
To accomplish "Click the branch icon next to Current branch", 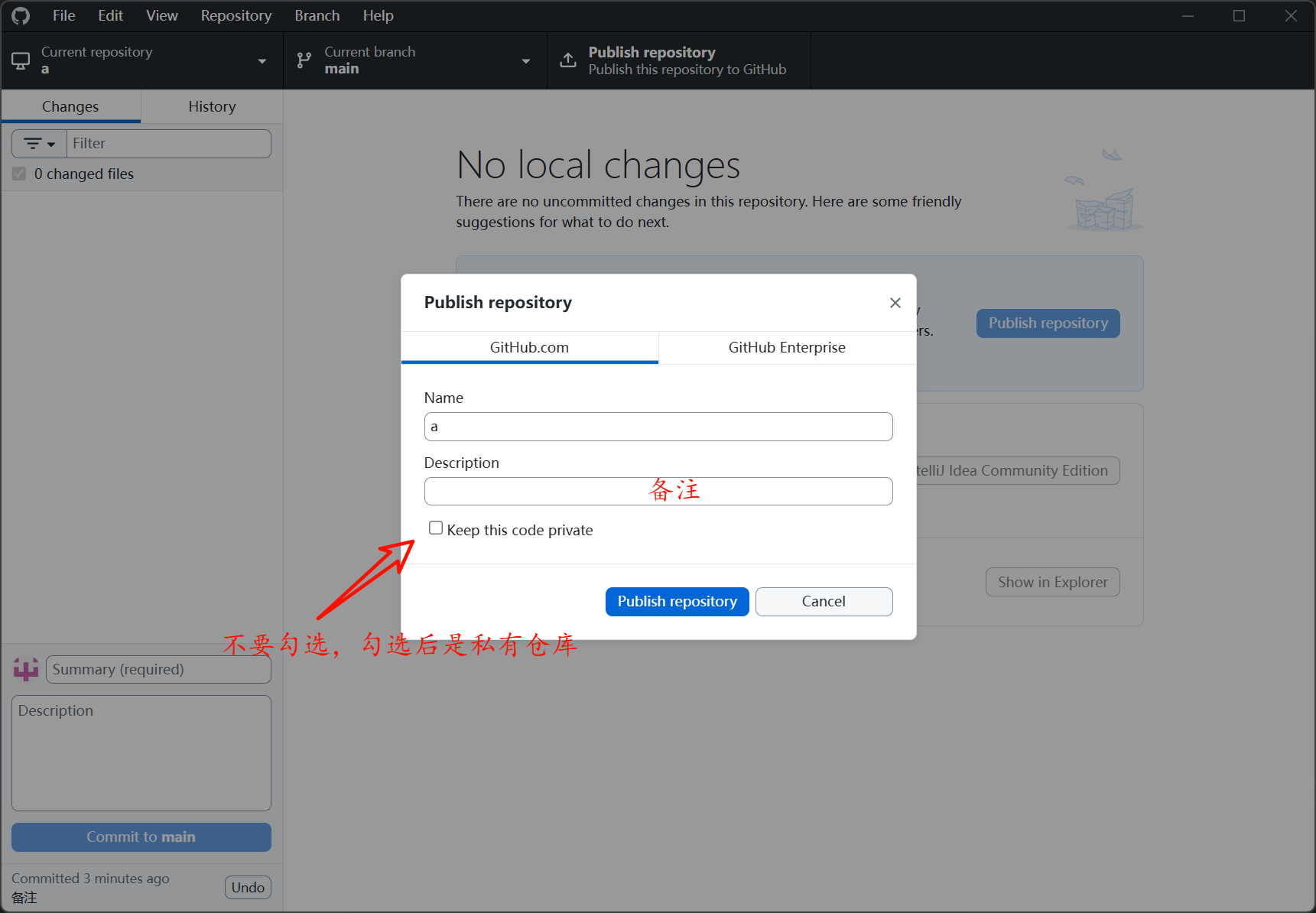I will tap(304, 60).
